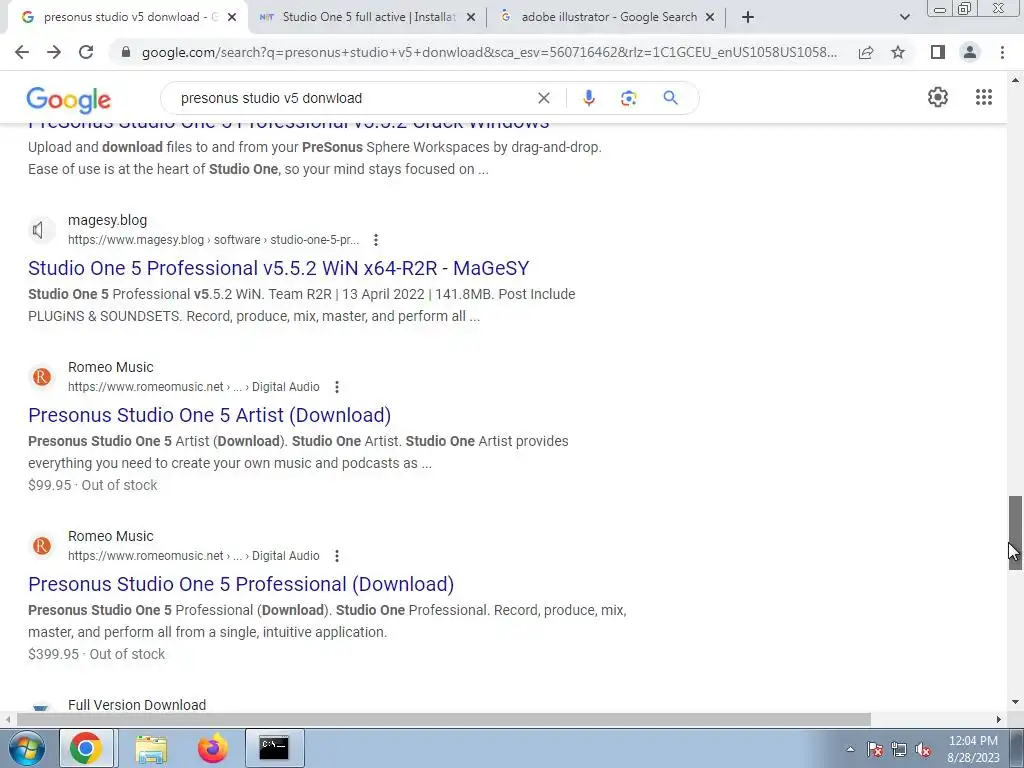Click the Google logo
1024x768 pixels.
[x=69, y=99]
